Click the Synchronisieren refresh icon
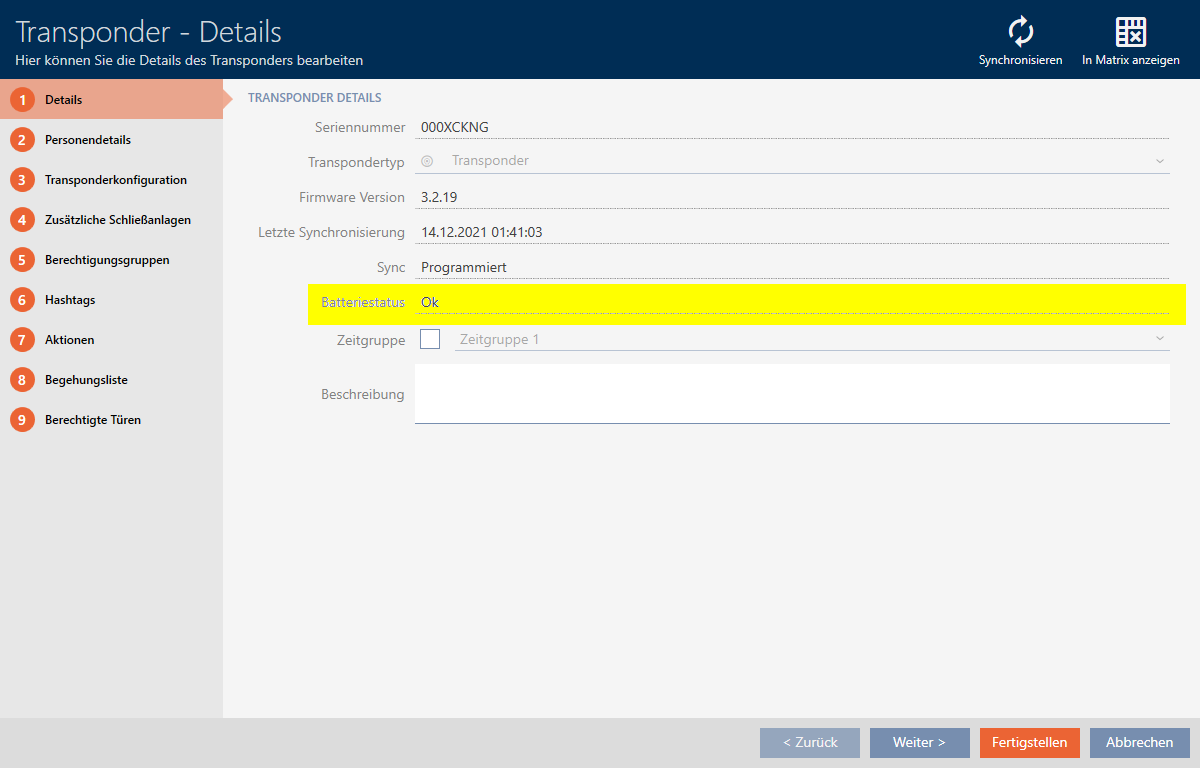 point(1020,32)
